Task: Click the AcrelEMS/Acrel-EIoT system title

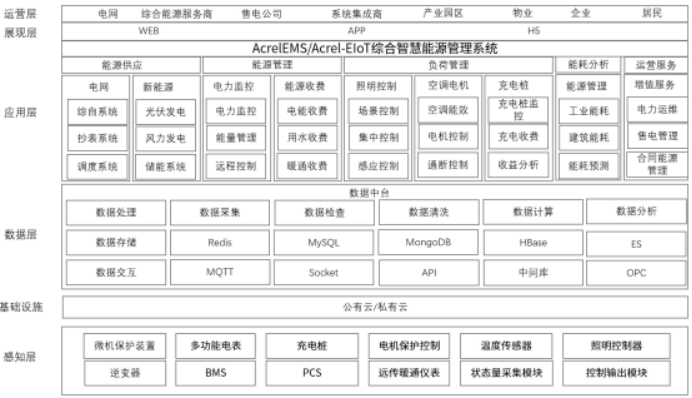Action: tap(375, 48)
